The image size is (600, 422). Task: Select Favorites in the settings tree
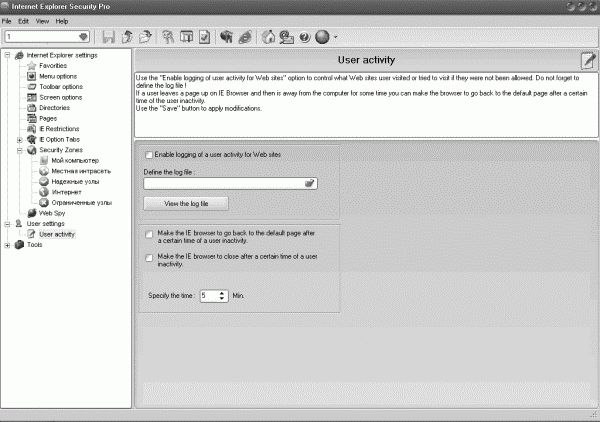[52, 65]
